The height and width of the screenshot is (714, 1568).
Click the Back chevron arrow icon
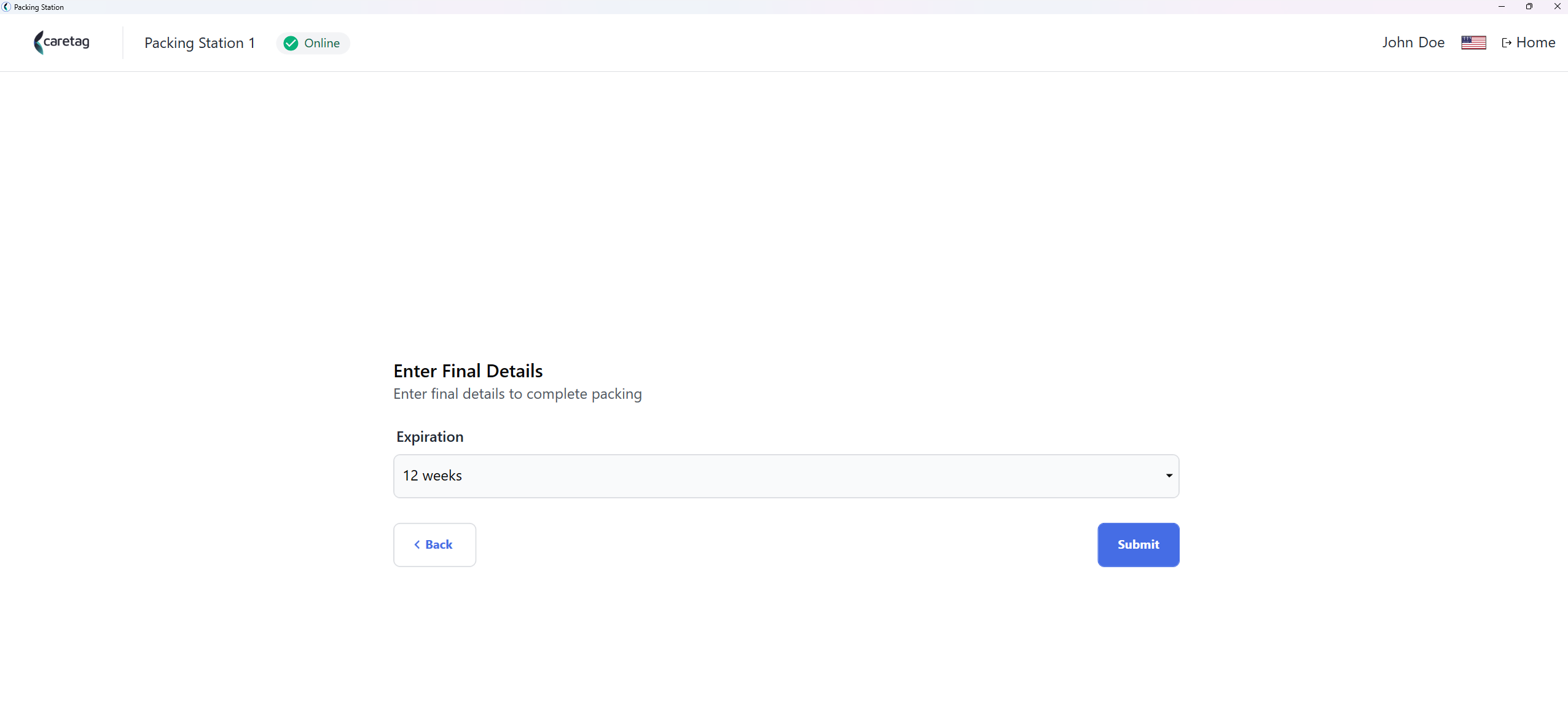417,544
